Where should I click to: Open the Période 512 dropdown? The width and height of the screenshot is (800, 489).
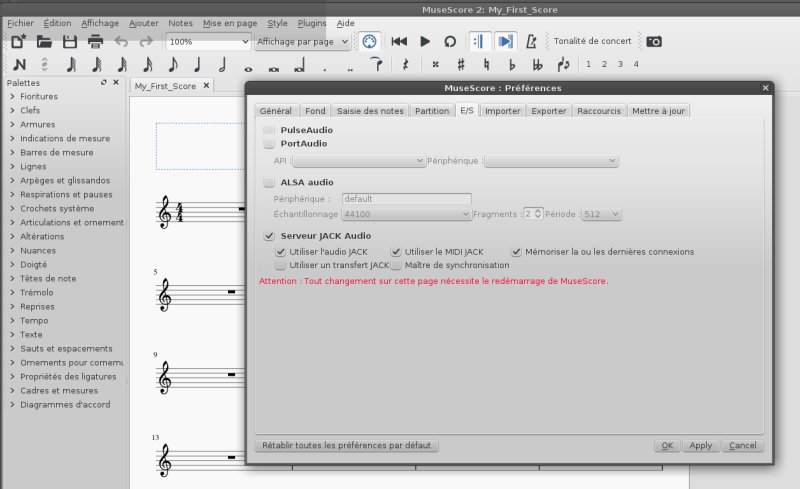tap(602, 214)
